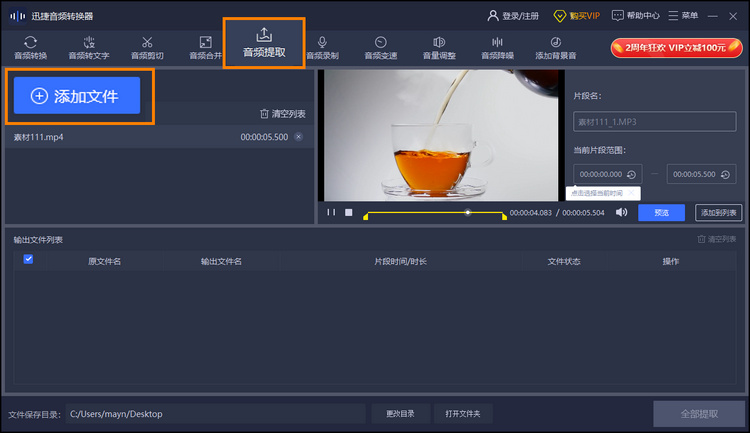Click the 登录/注册 login link
Image resolution: width=750 pixels, height=433 pixels.
click(513, 16)
